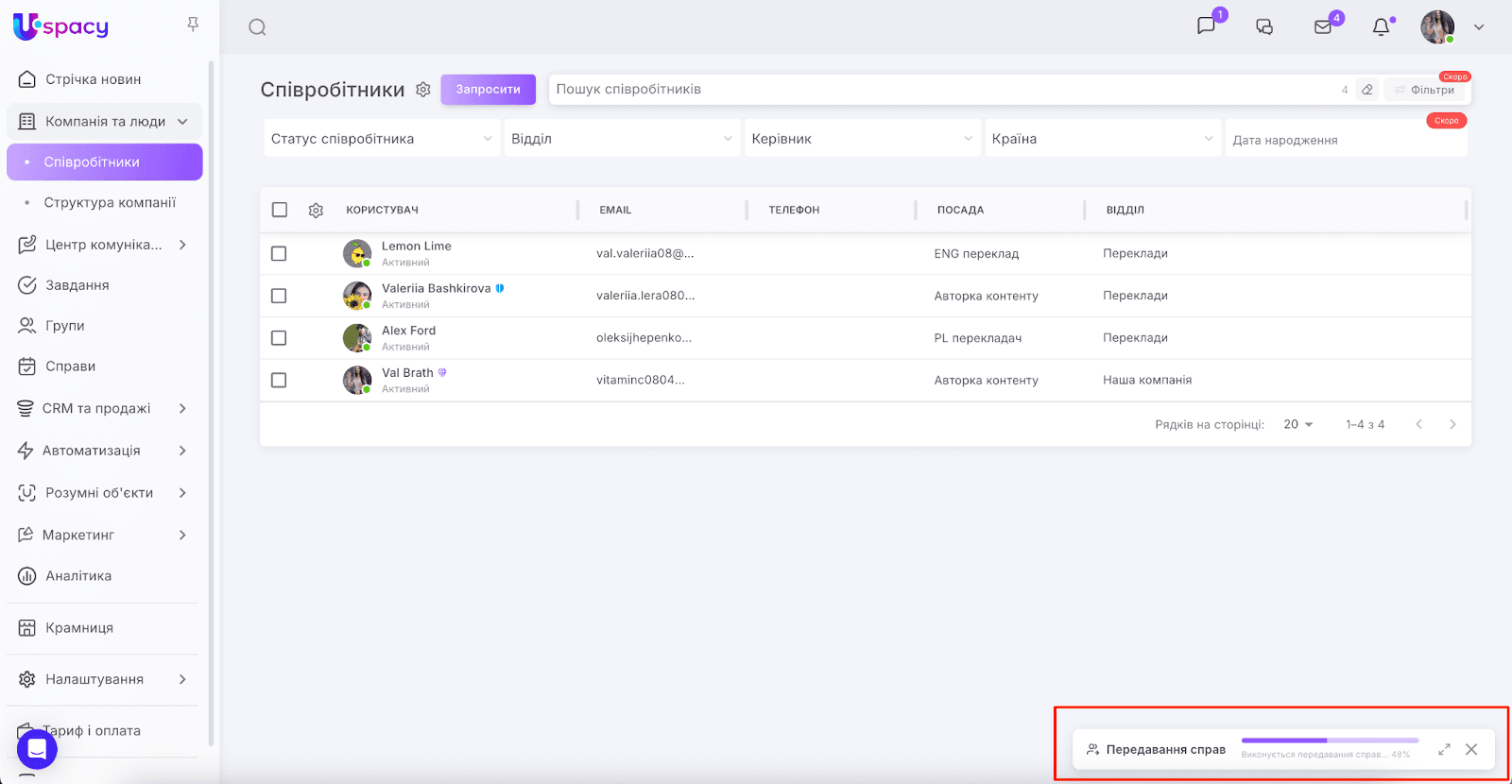Go to Структура компанії in sidebar
Viewport: 1512px width, 784px height.
tap(110, 202)
